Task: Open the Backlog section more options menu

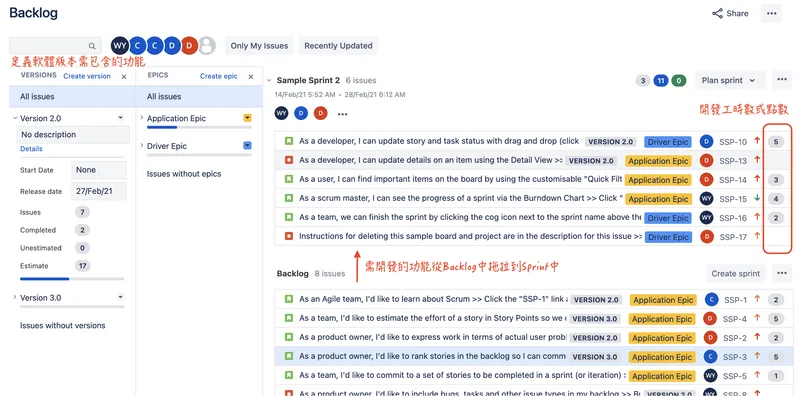Action: pos(782,274)
